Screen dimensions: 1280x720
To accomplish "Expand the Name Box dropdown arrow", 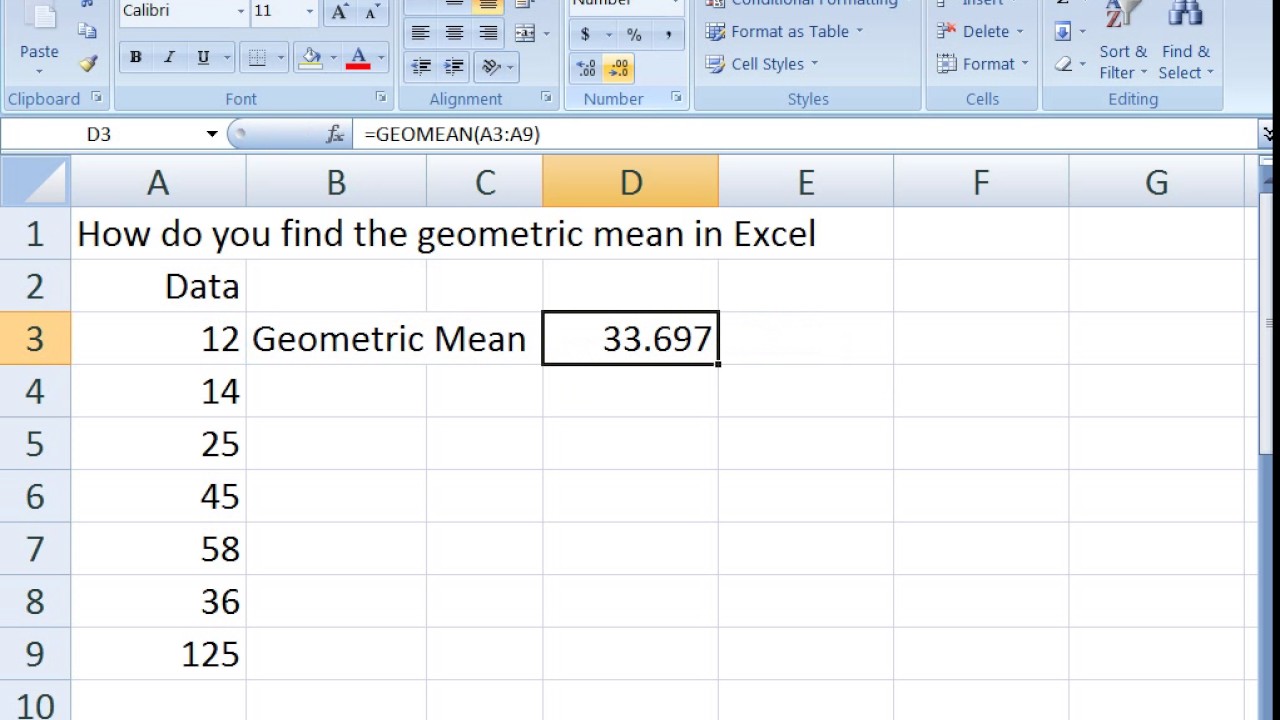I will click(212, 134).
